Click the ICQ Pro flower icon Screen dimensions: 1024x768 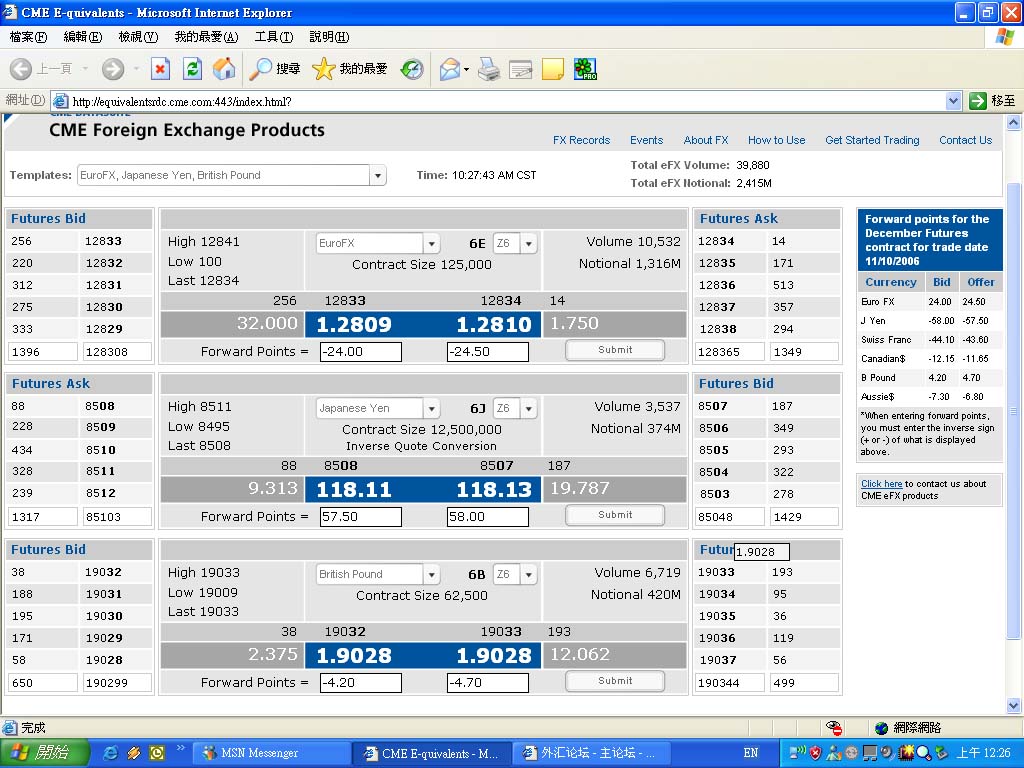[585, 69]
